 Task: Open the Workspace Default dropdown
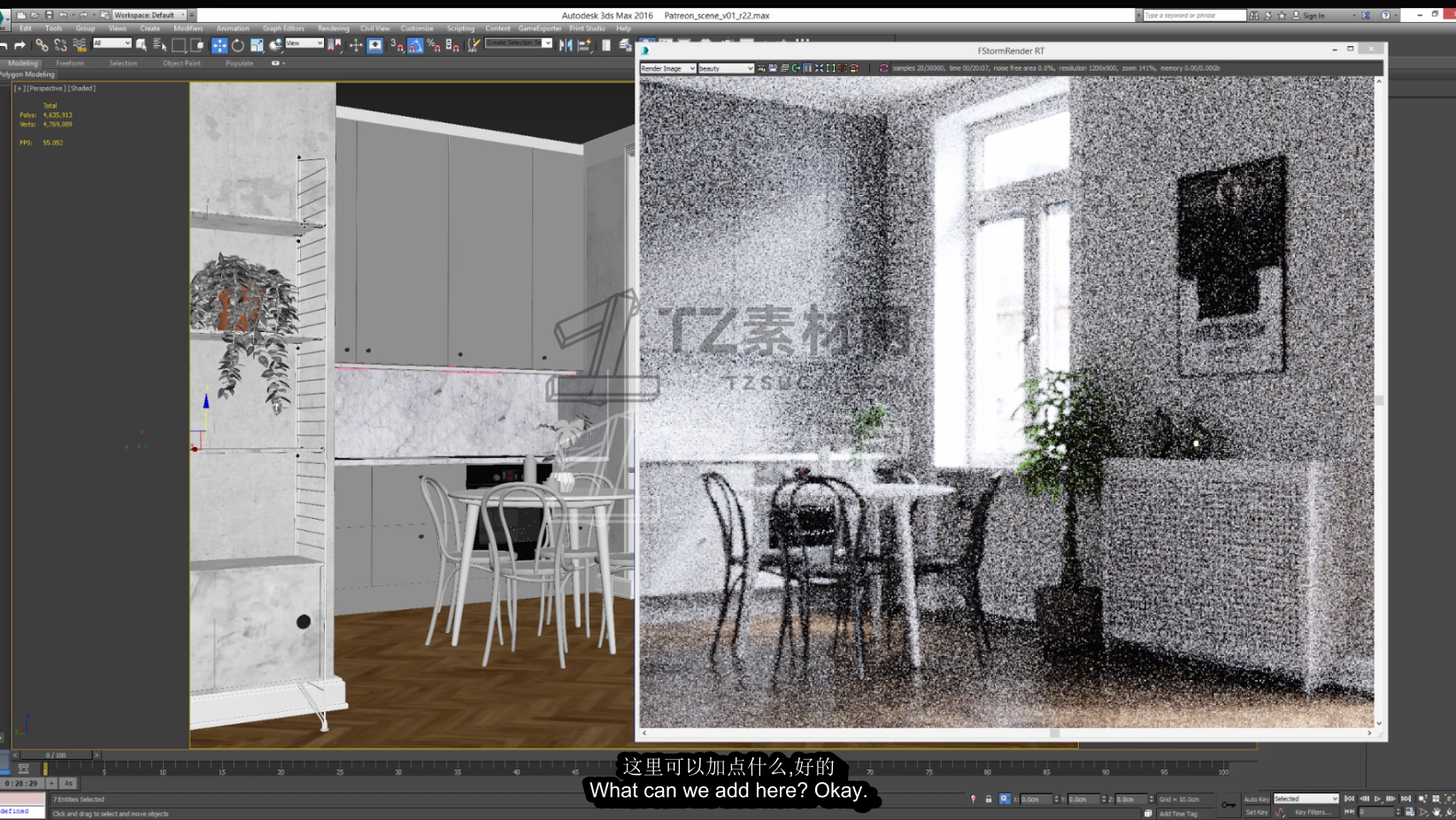pos(149,15)
